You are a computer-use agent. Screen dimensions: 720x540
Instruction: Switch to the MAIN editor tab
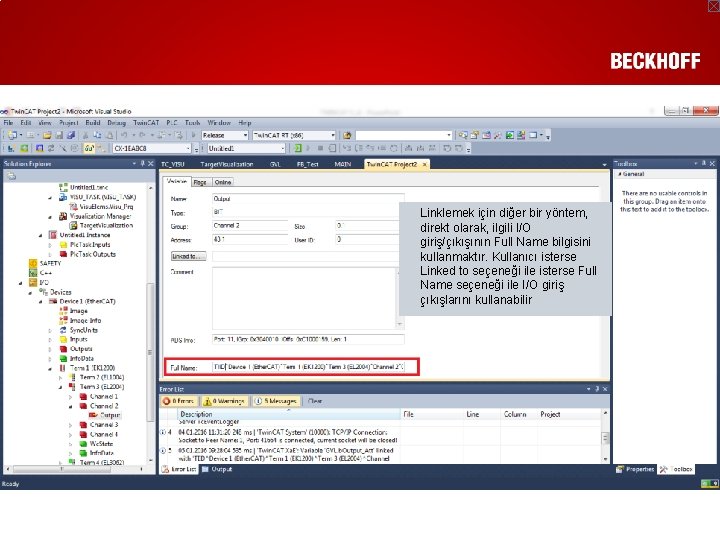[x=343, y=164]
